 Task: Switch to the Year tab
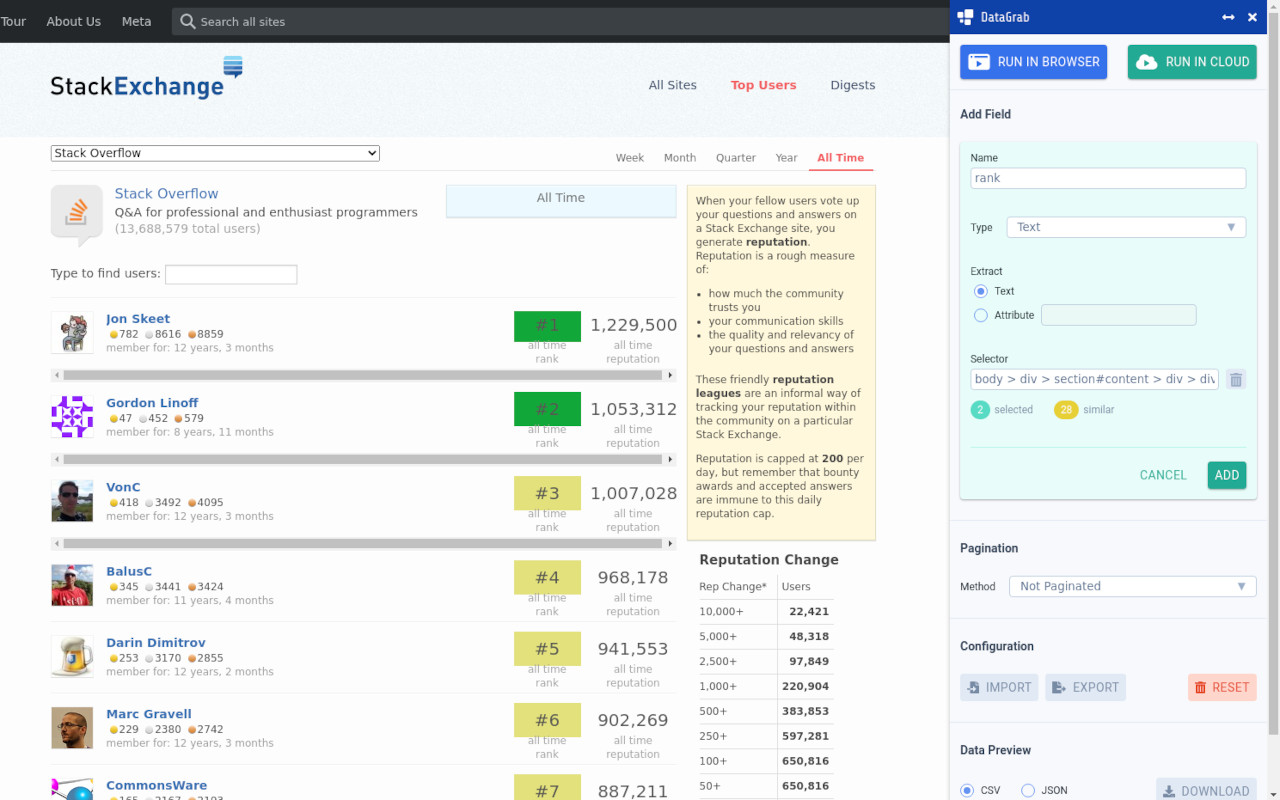pyautogui.click(x=787, y=158)
